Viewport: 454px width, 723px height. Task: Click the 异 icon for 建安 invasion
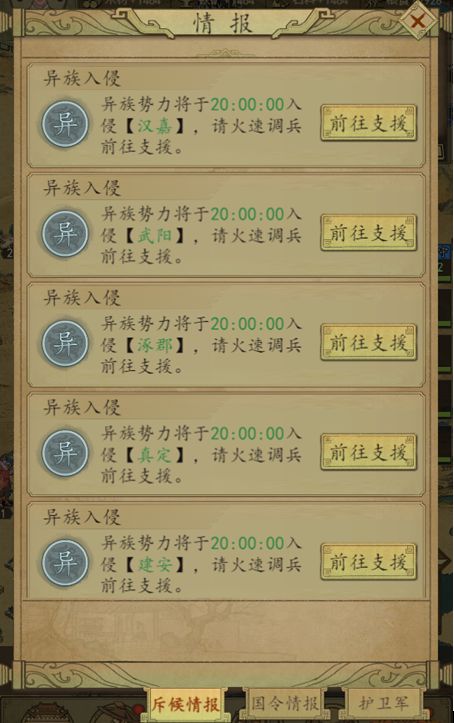point(65,563)
